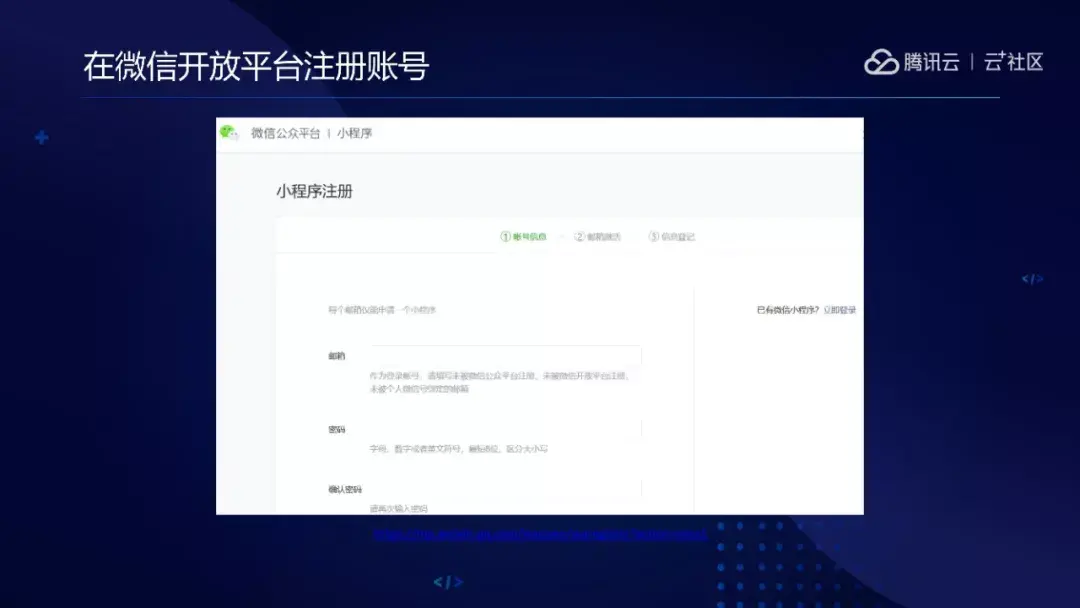Focus the 确认密码 confirm password field
The image size is (1080, 608).
tap(506, 489)
